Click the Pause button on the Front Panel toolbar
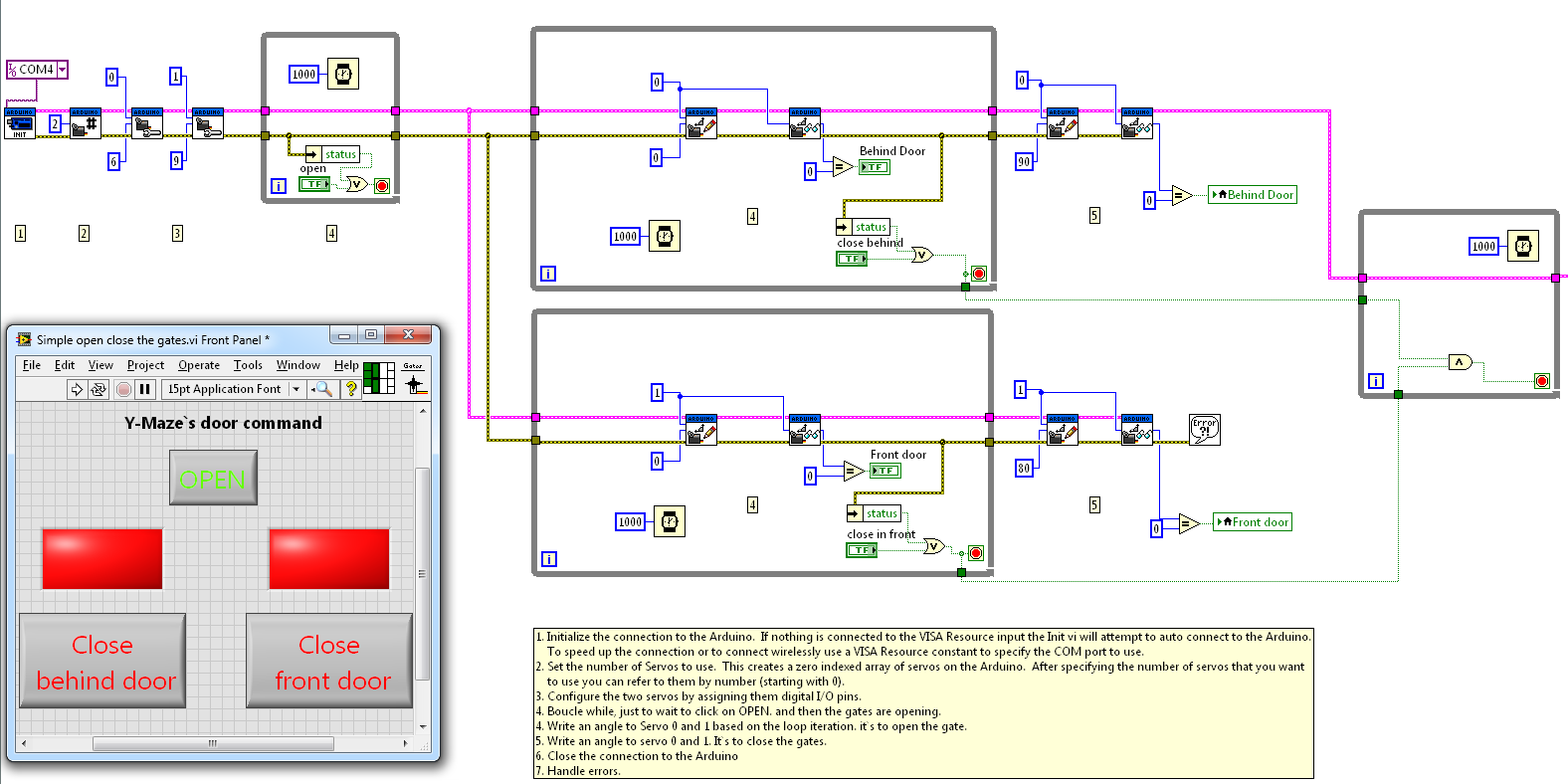1568x784 pixels. [x=144, y=389]
